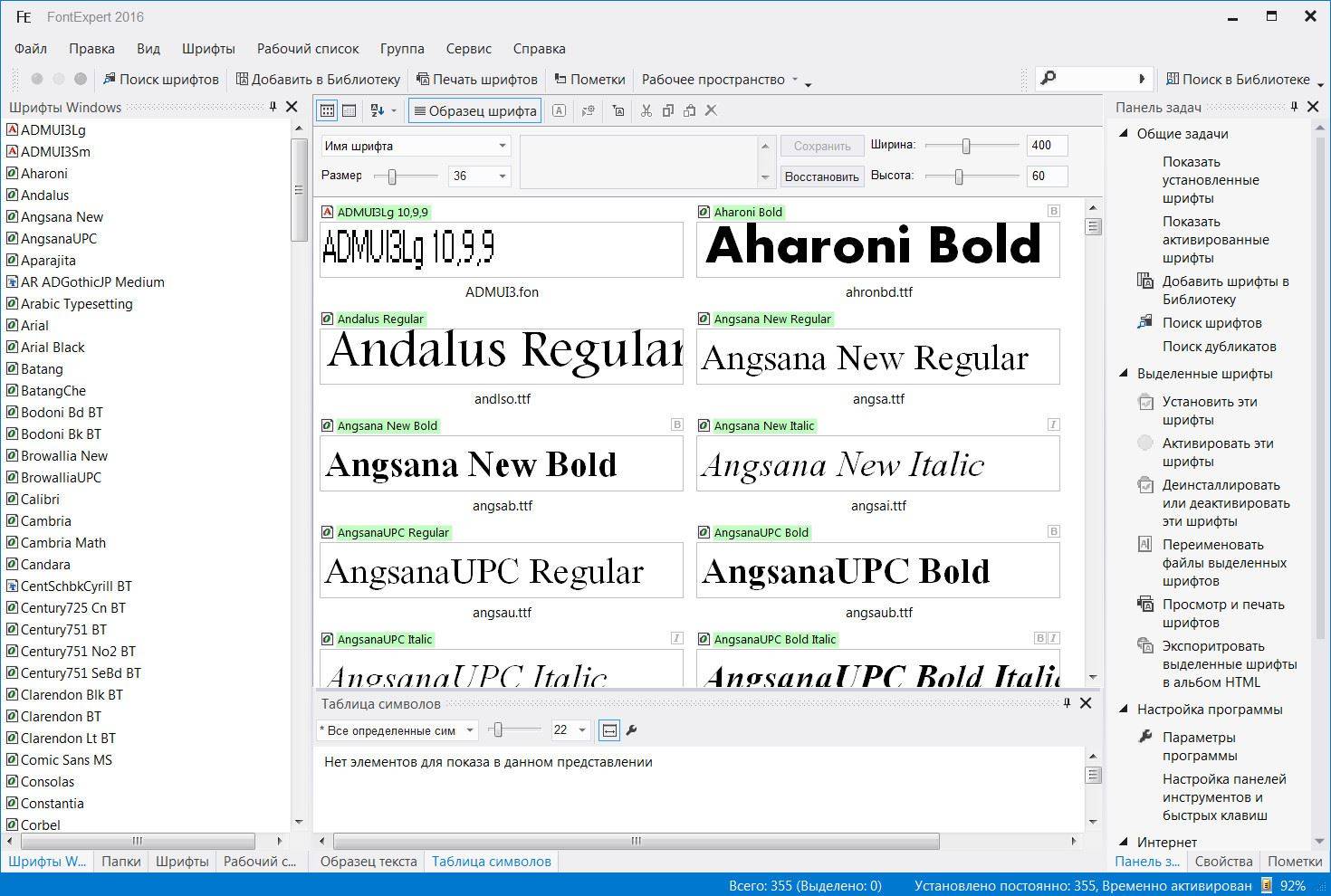1331x896 pixels.
Task: Switch to the Папки tab
Action: click(x=121, y=862)
